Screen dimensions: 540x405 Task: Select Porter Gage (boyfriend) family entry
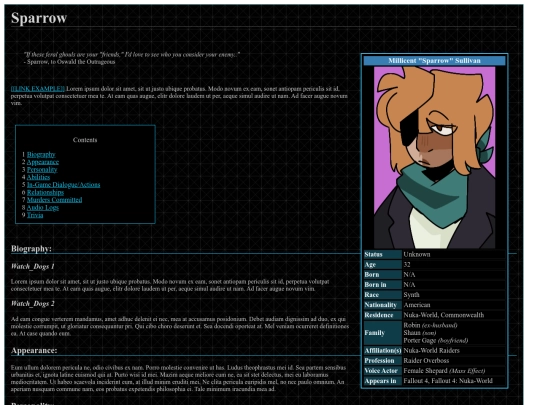point(436,340)
